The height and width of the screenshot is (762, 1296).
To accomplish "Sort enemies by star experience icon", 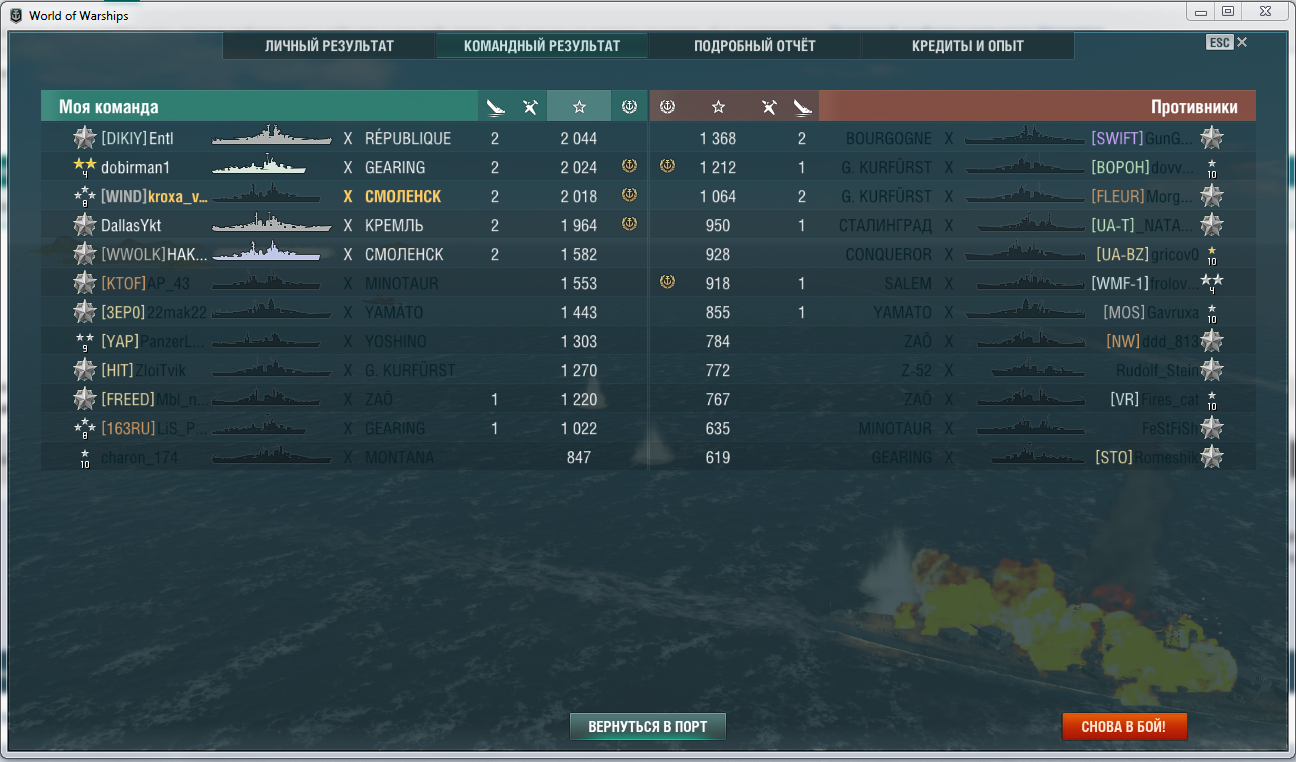I will [718, 107].
